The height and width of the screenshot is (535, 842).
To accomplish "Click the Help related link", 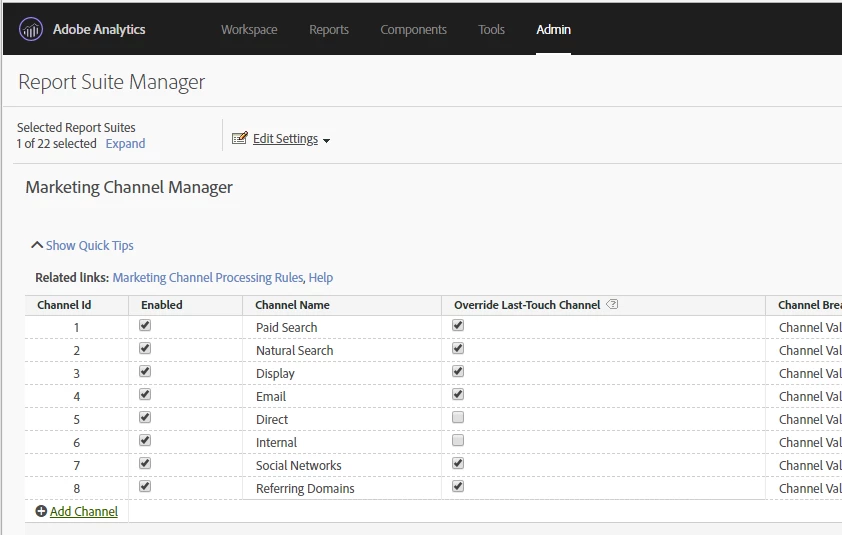I will (321, 277).
